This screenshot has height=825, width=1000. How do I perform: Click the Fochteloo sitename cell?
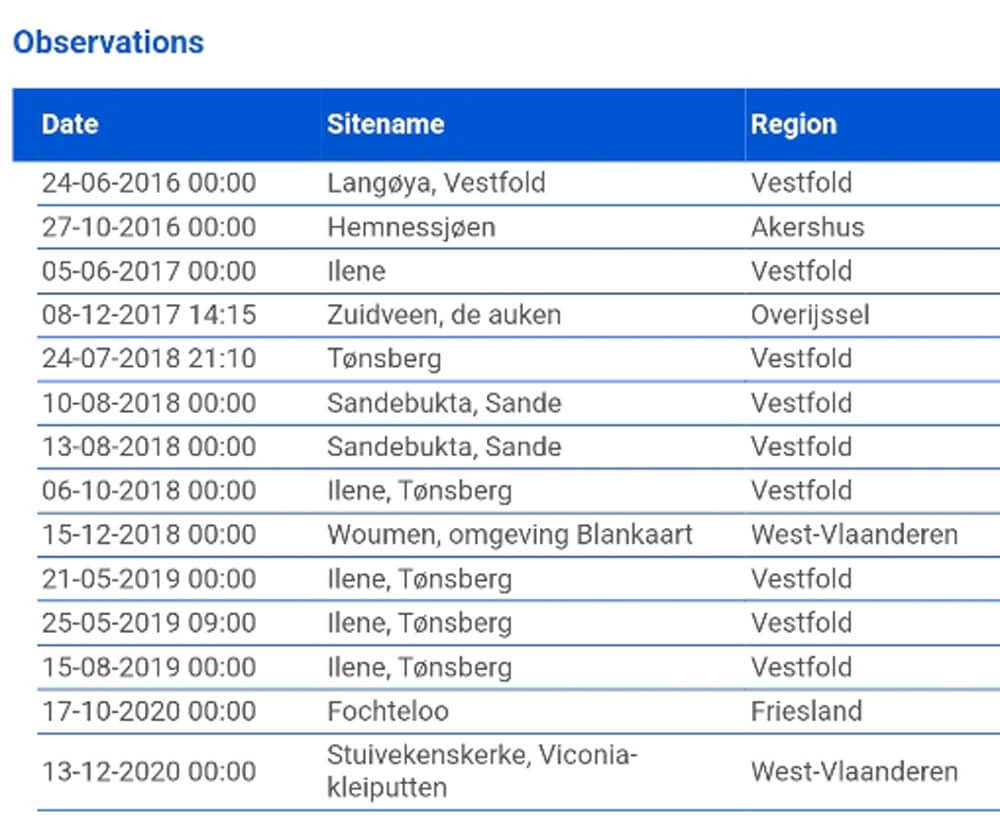click(x=388, y=712)
